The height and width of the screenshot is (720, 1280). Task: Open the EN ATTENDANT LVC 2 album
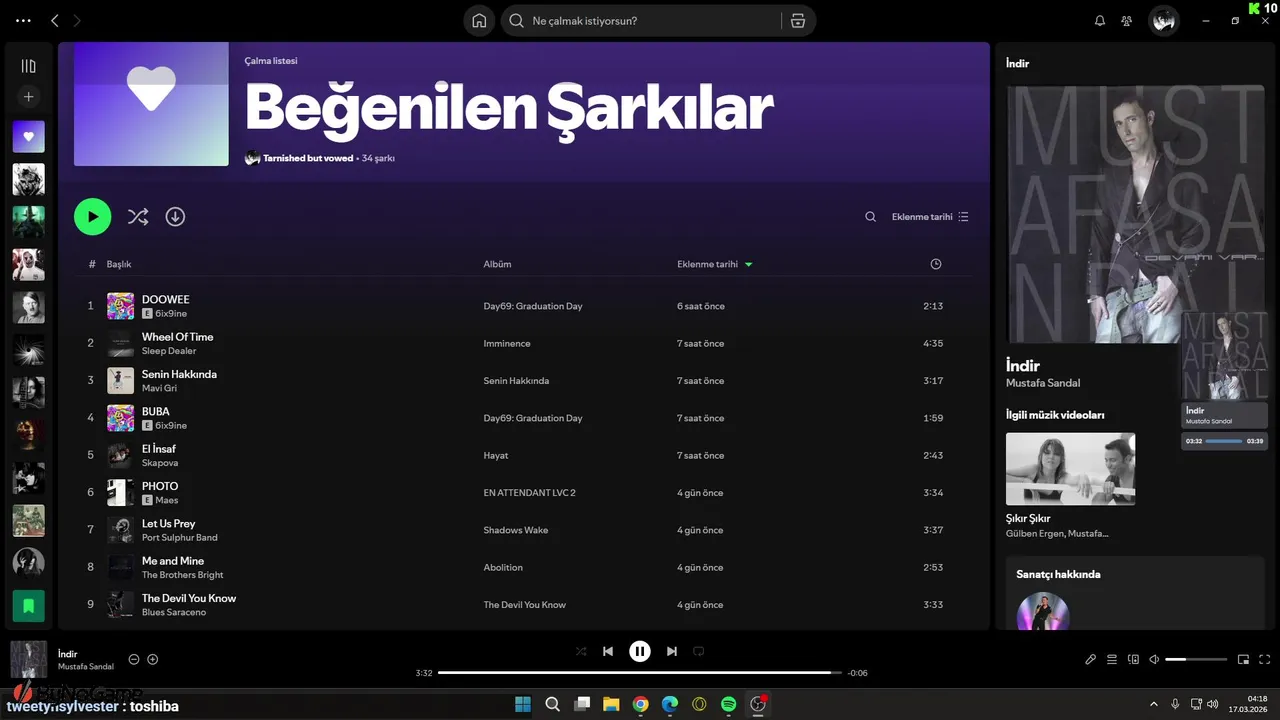click(529, 492)
